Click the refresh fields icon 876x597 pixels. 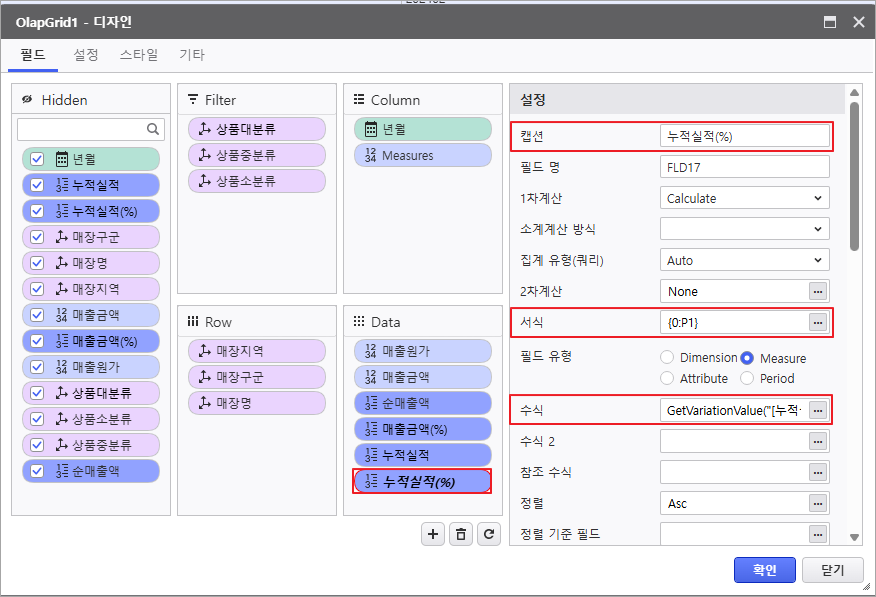488,534
